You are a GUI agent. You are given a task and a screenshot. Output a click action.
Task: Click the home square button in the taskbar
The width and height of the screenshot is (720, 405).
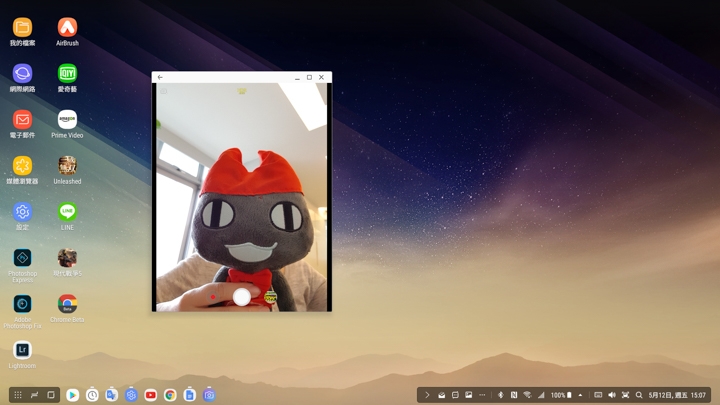pyautogui.click(x=51, y=395)
